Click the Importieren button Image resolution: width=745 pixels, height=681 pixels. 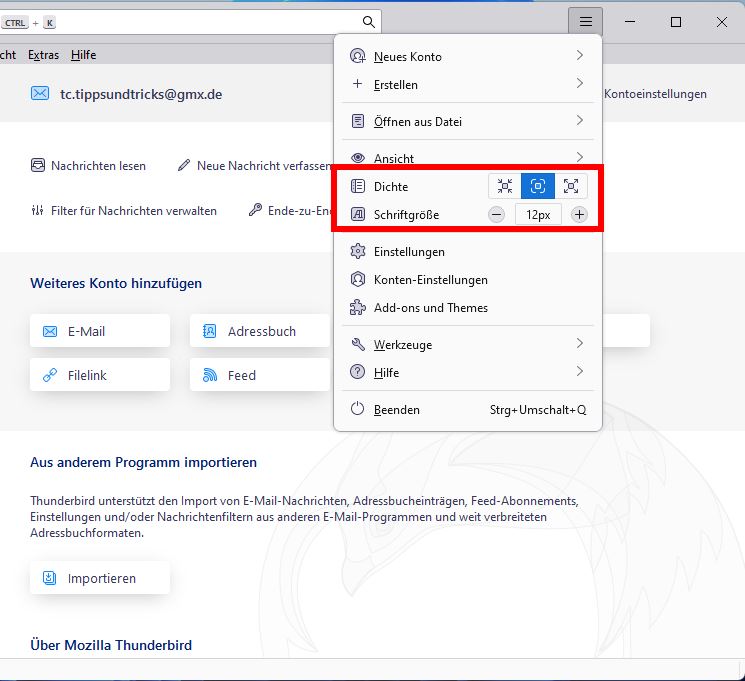click(x=100, y=578)
